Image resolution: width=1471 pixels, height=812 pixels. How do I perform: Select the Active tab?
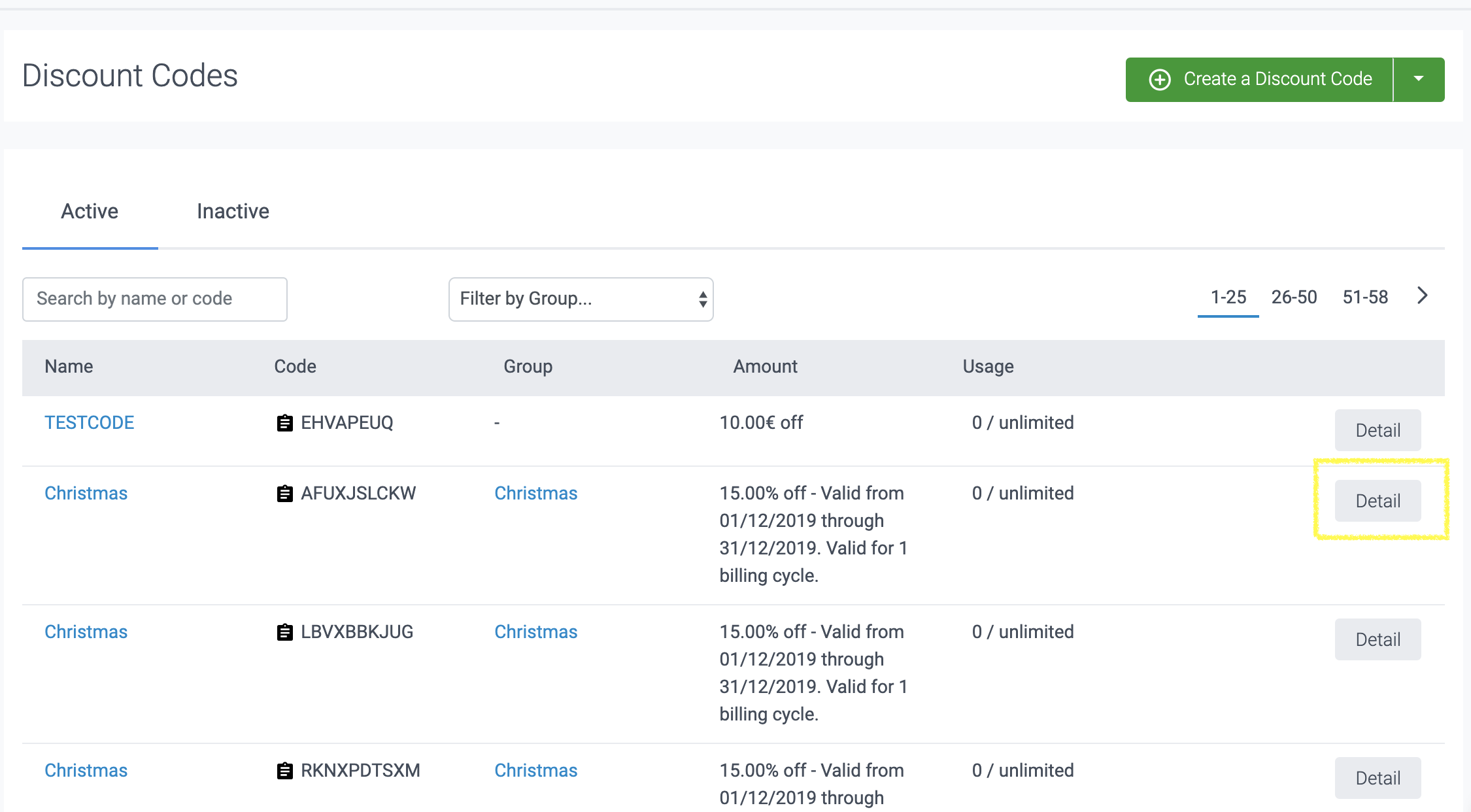tap(90, 211)
